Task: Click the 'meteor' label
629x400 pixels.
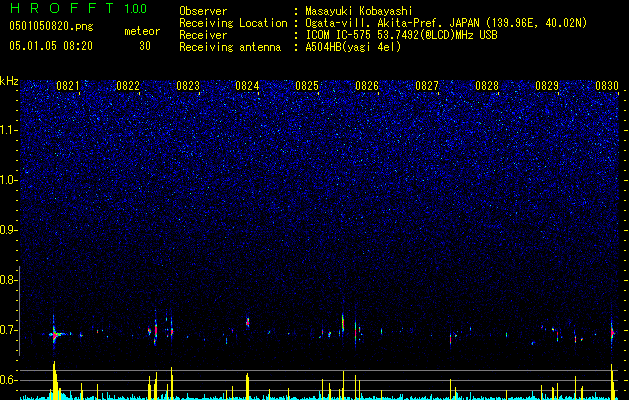Action: point(142,31)
